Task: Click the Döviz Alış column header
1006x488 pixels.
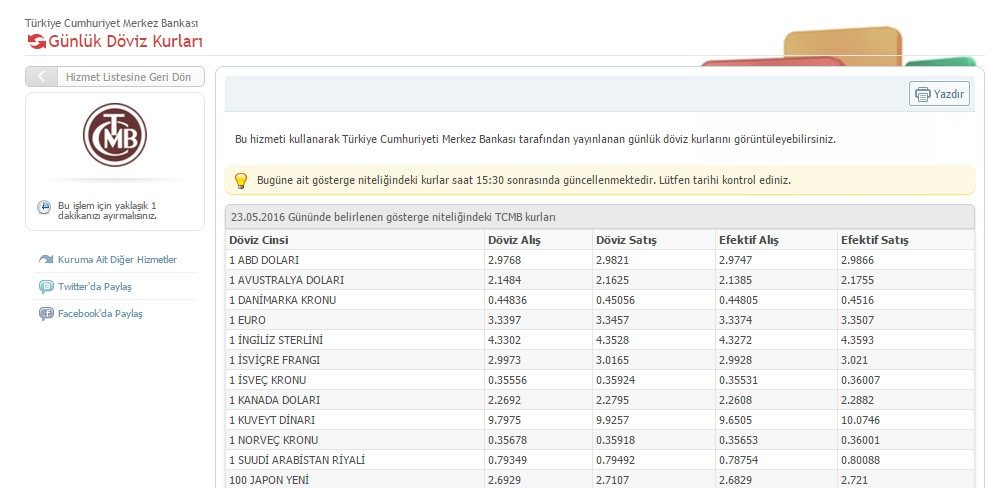Action: click(x=516, y=240)
